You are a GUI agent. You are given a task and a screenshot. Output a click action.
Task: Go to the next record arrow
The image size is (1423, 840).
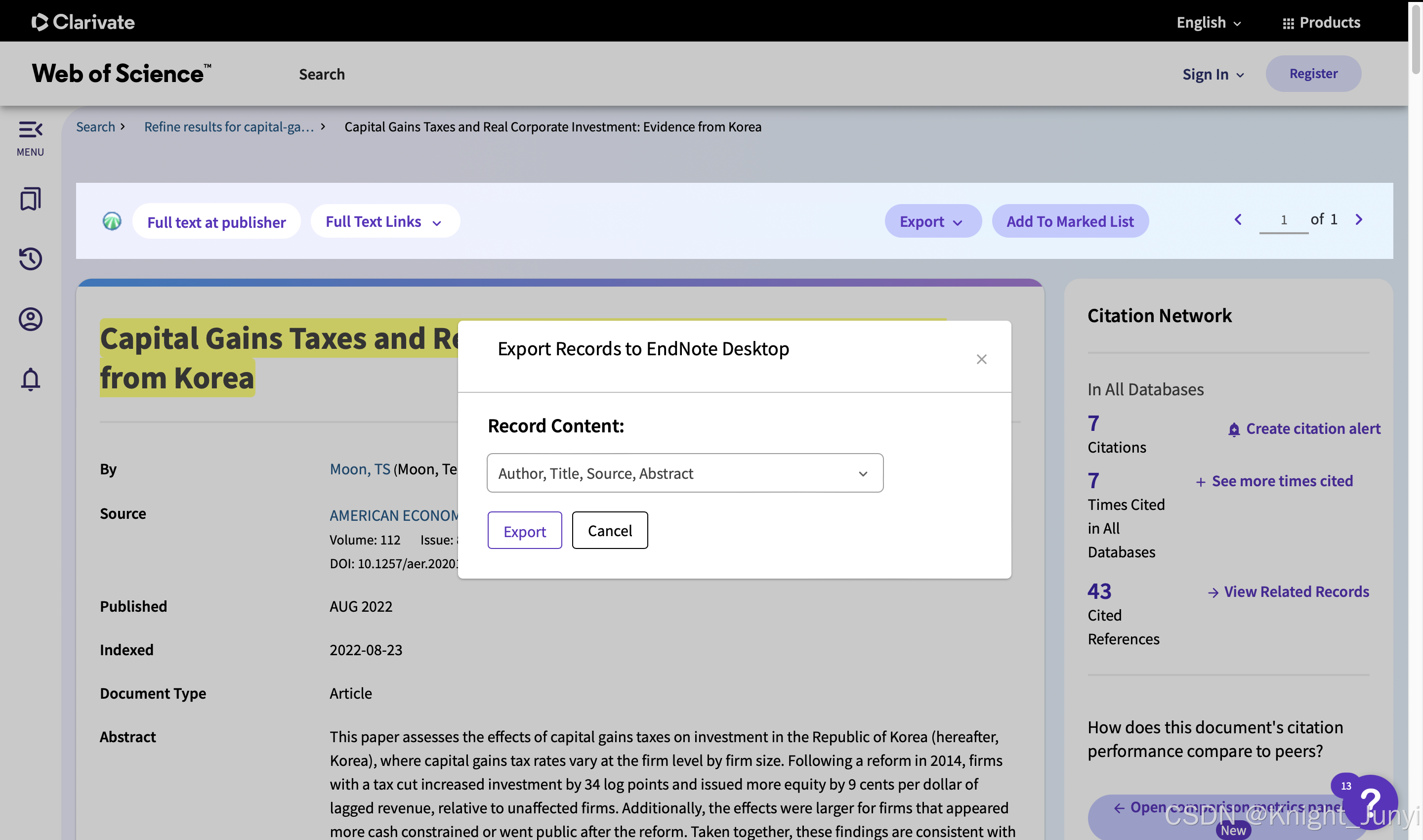click(1359, 219)
